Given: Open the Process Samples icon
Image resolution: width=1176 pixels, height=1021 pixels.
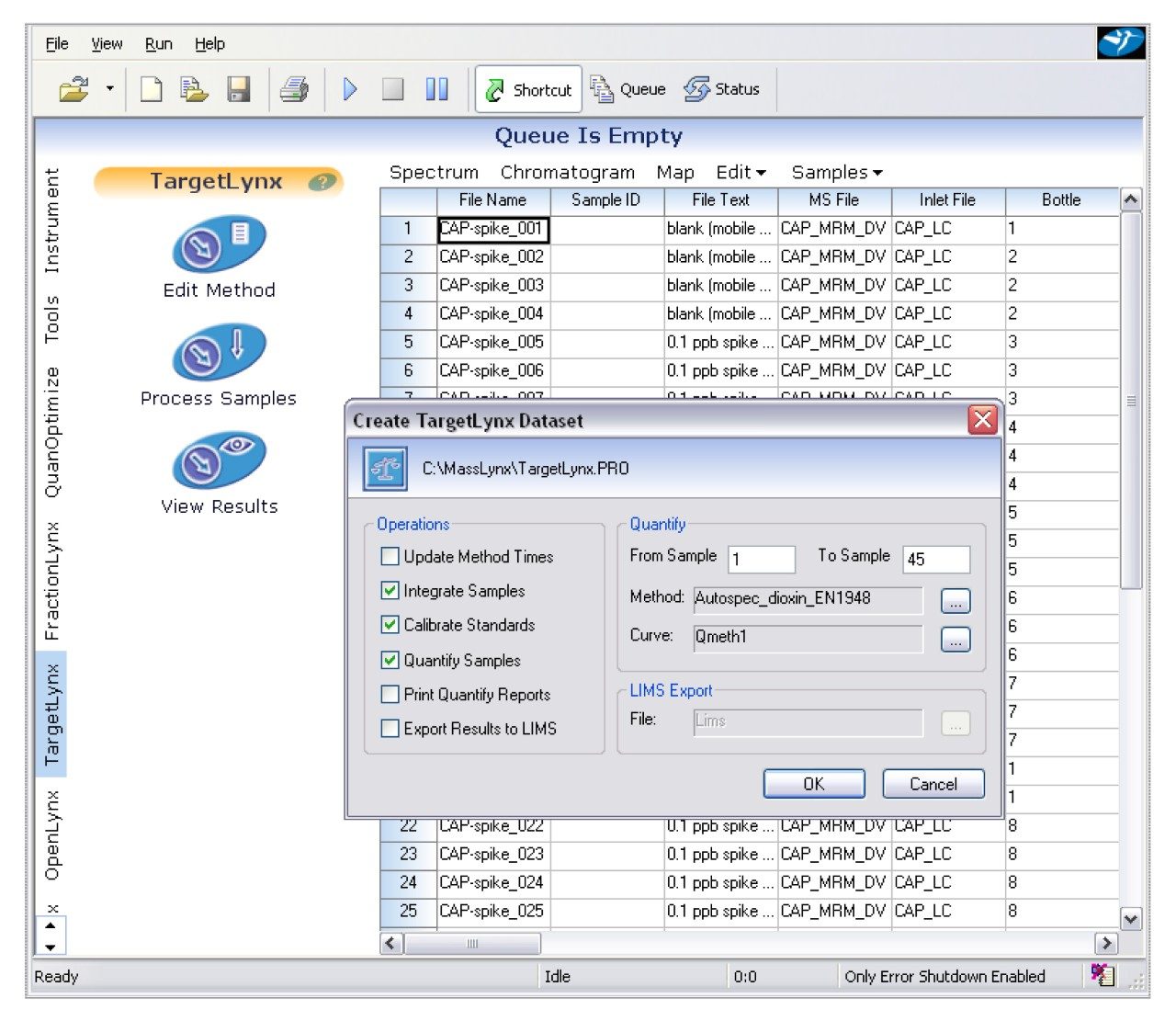Looking at the screenshot, I should pos(219,354).
